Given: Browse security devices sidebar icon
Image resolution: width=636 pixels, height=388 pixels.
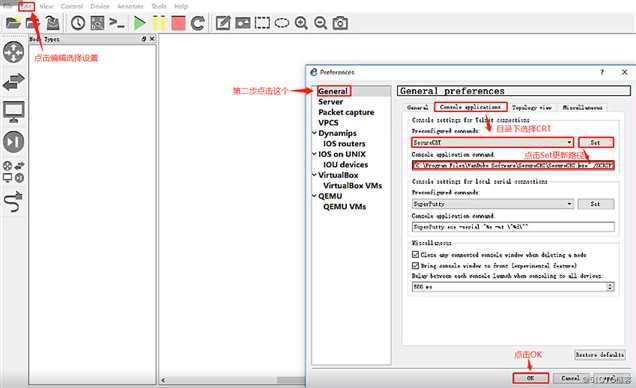Looking at the screenshot, I should pos(13,142).
